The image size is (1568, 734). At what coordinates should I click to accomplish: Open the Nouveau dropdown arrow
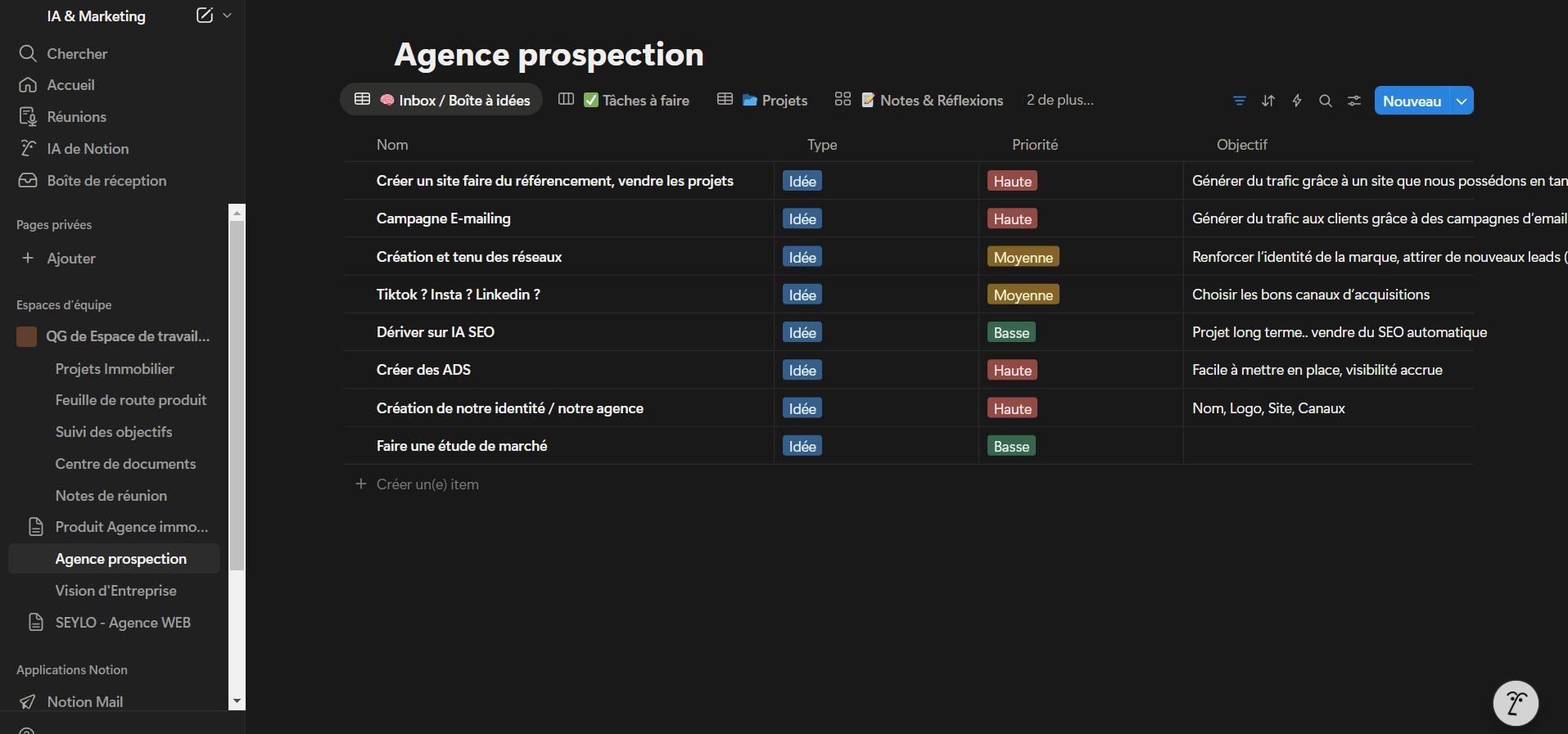(x=1462, y=101)
